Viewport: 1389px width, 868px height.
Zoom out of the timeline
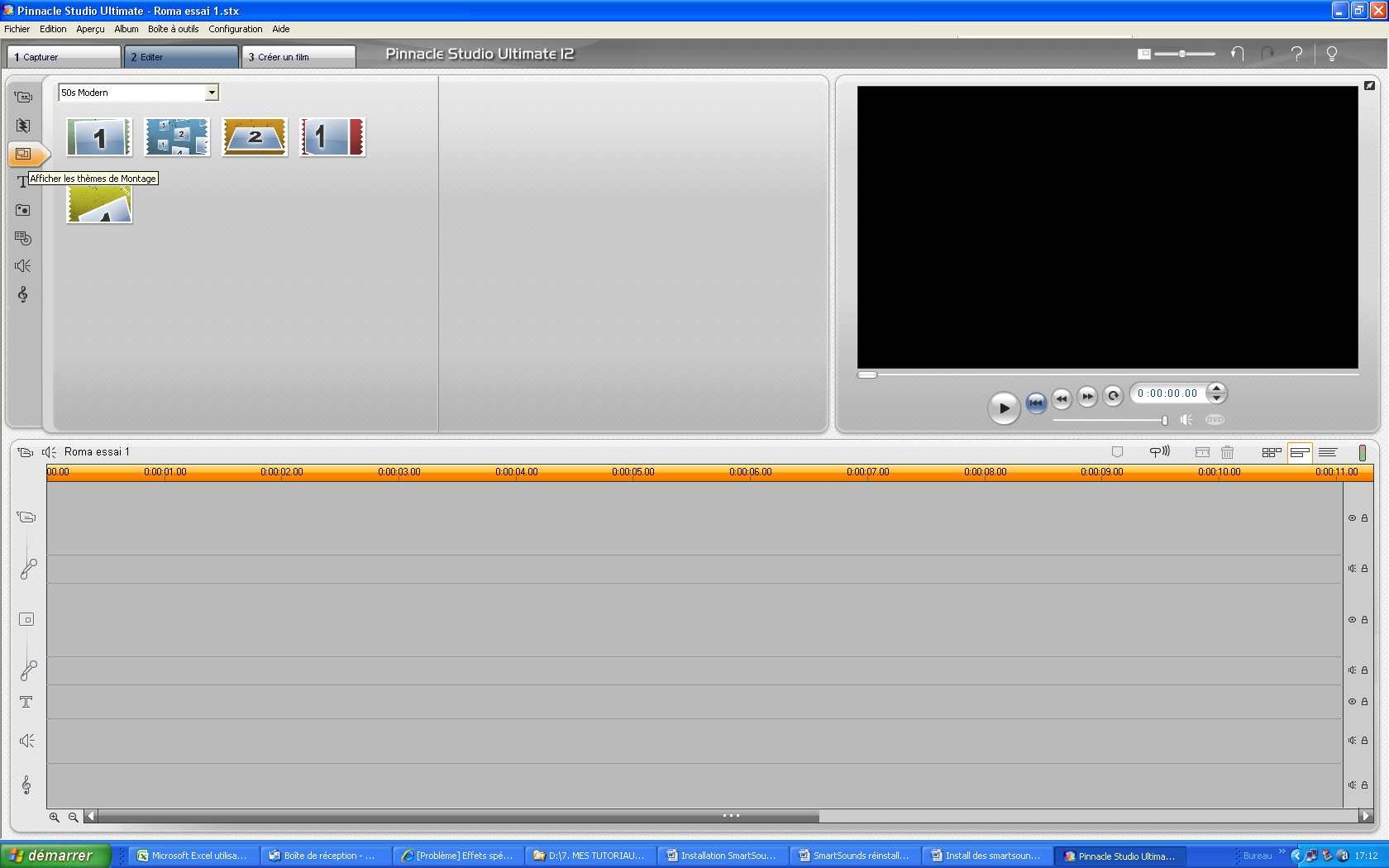click(74, 817)
